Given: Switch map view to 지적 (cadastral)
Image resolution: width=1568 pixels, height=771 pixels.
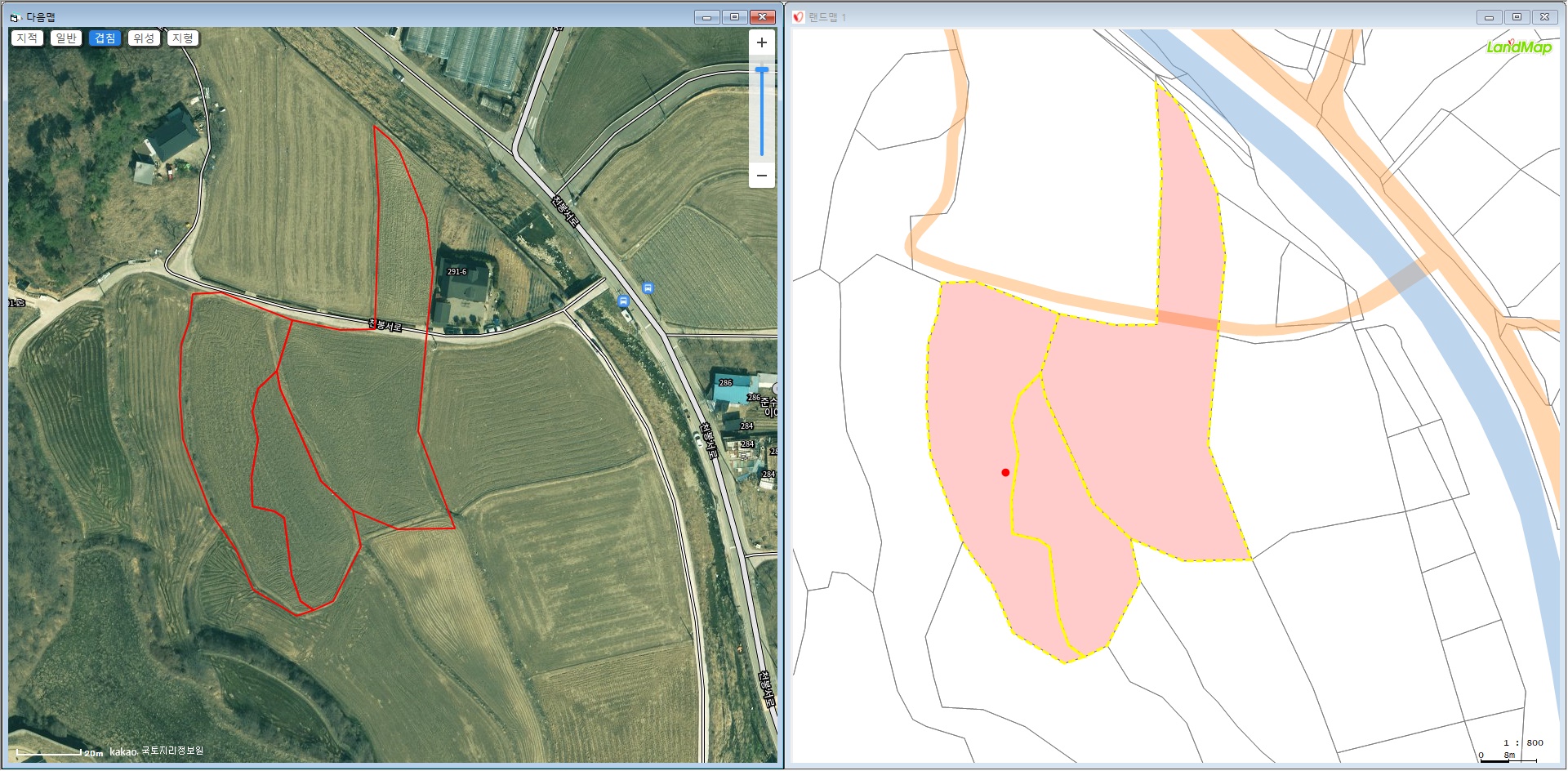Looking at the screenshot, I should [27, 38].
